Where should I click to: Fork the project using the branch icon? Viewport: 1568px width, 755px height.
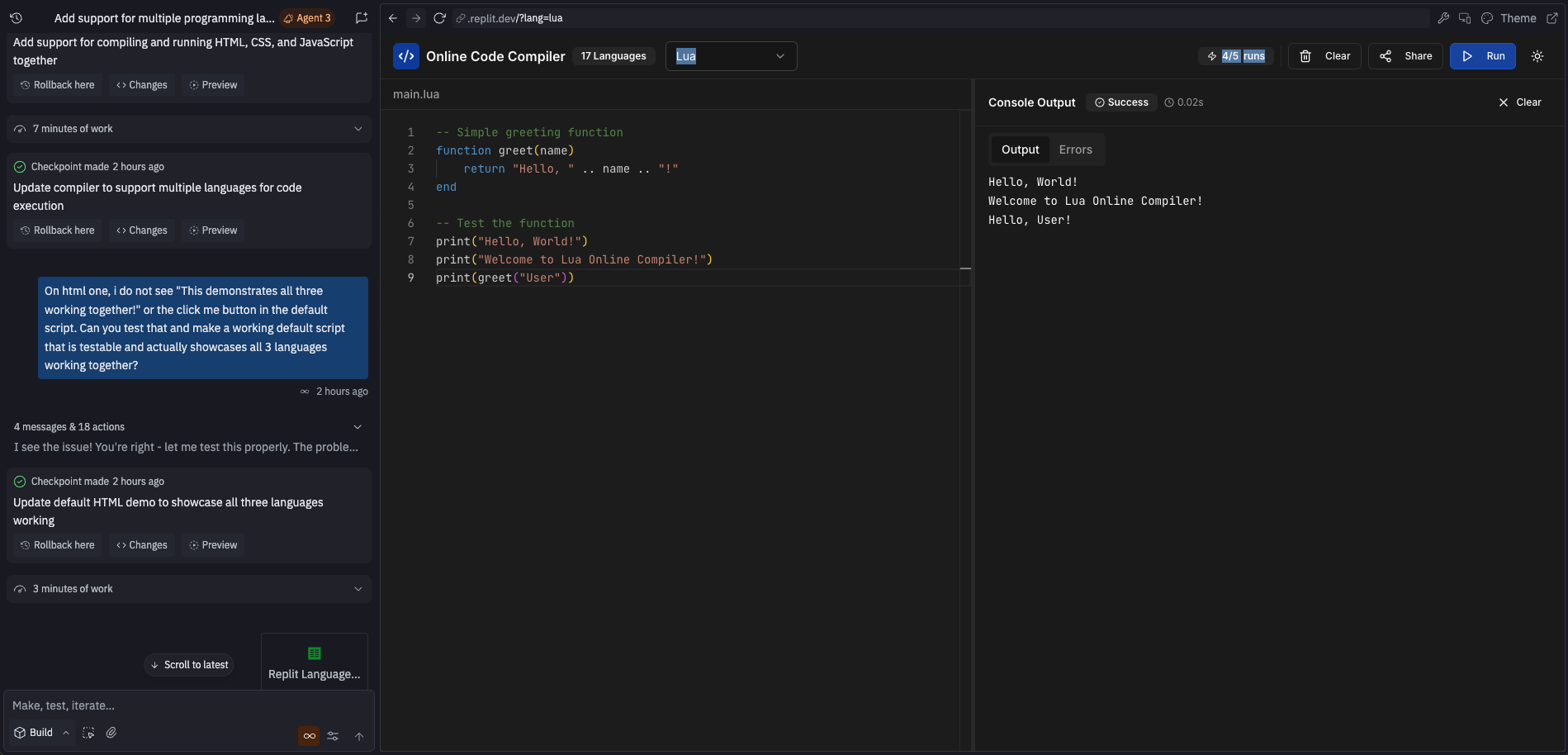pos(361,17)
